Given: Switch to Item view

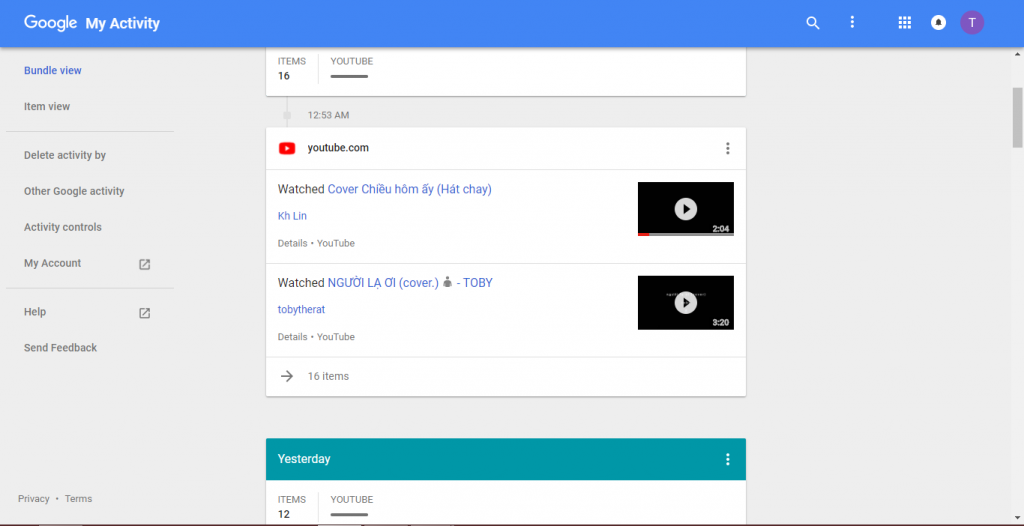Looking at the screenshot, I should [x=47, y=107].
